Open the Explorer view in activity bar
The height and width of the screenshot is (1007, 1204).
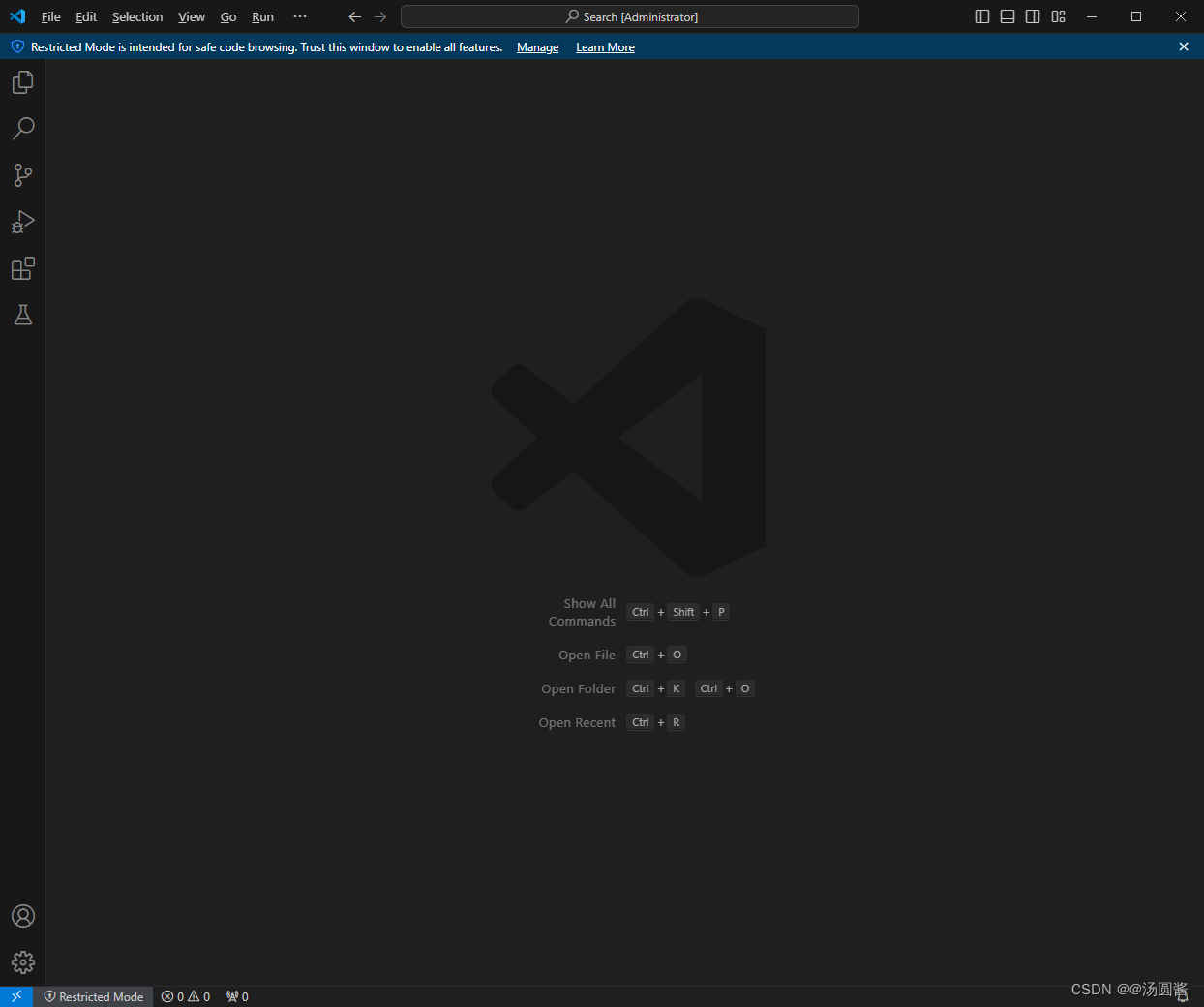(23, 82)
